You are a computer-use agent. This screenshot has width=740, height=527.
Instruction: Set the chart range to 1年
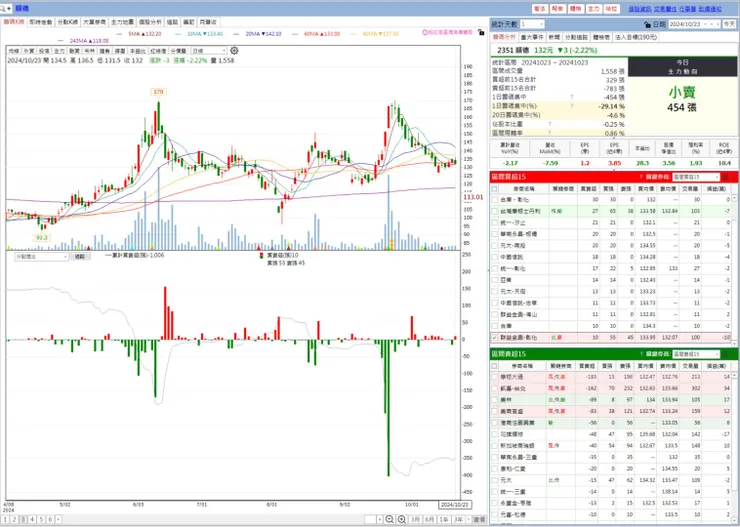[444, 519]
